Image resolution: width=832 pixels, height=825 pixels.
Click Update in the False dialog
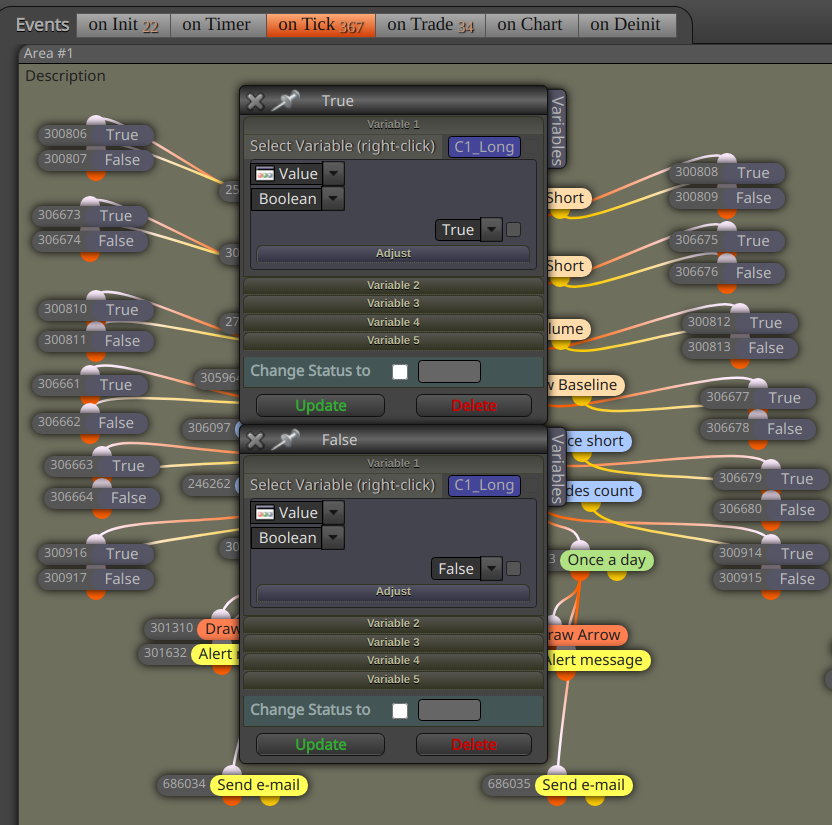coord(320,744)
